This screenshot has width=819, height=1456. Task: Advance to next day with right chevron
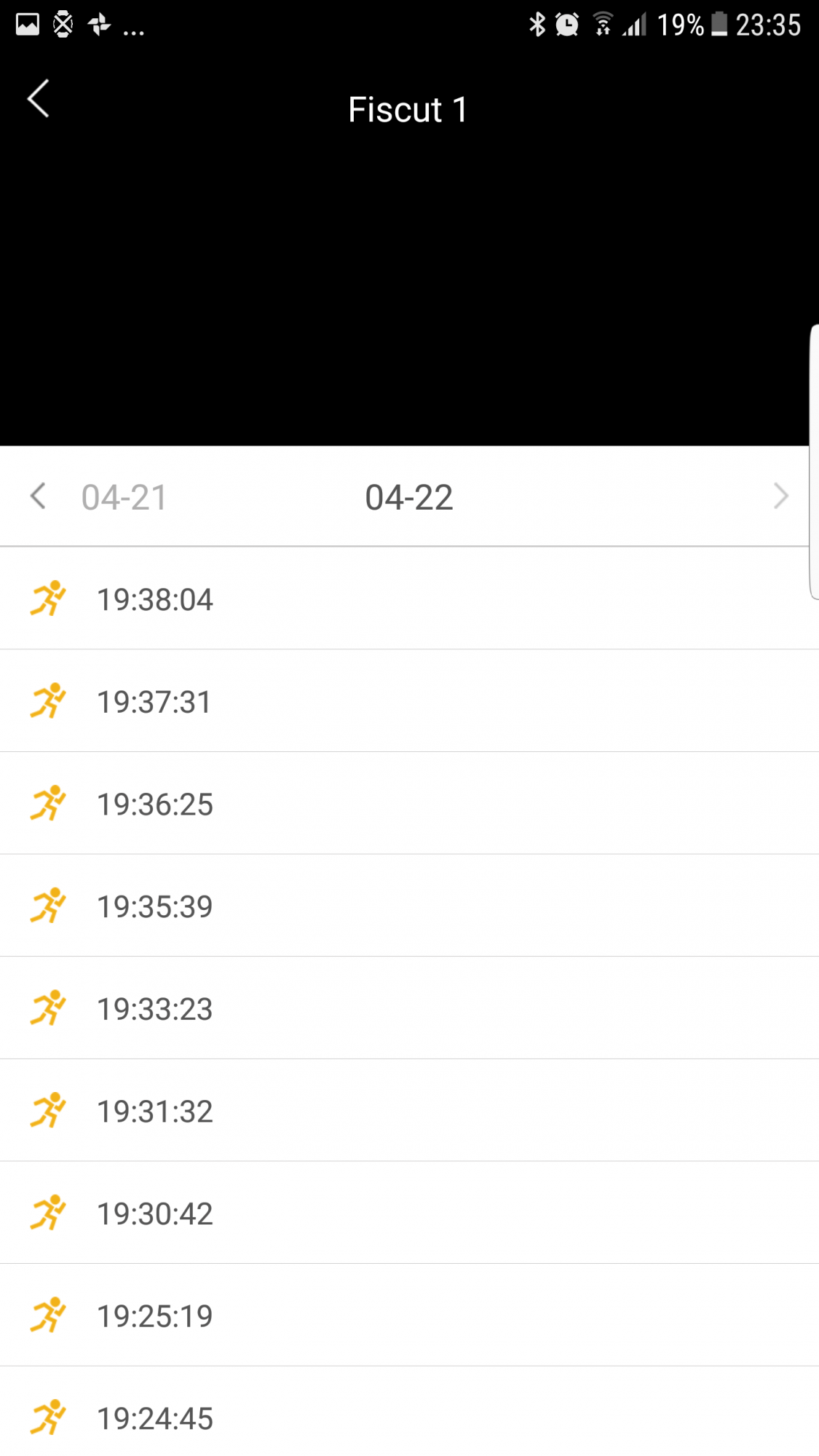coord(780,496)
